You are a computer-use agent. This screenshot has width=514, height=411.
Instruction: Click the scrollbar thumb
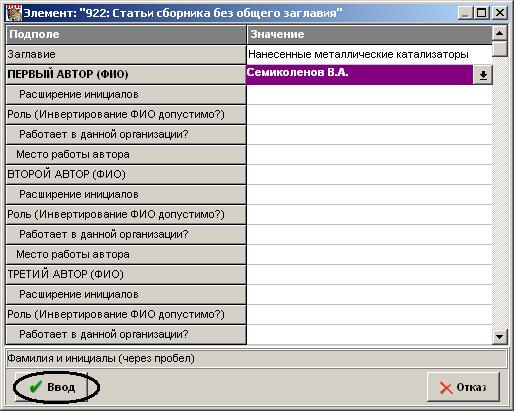499,49
